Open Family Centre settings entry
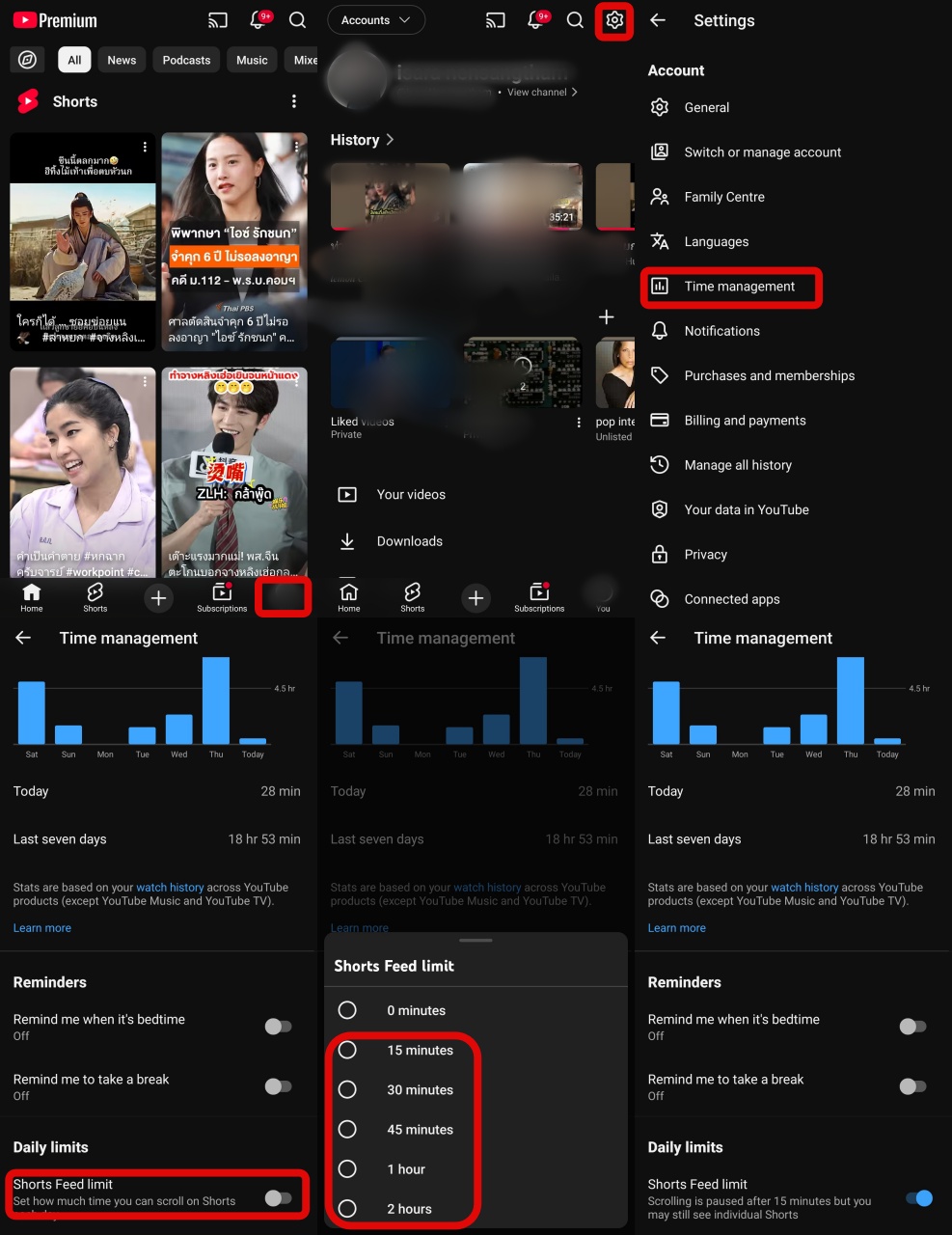 pyautogui.click(x=724, y=197)
